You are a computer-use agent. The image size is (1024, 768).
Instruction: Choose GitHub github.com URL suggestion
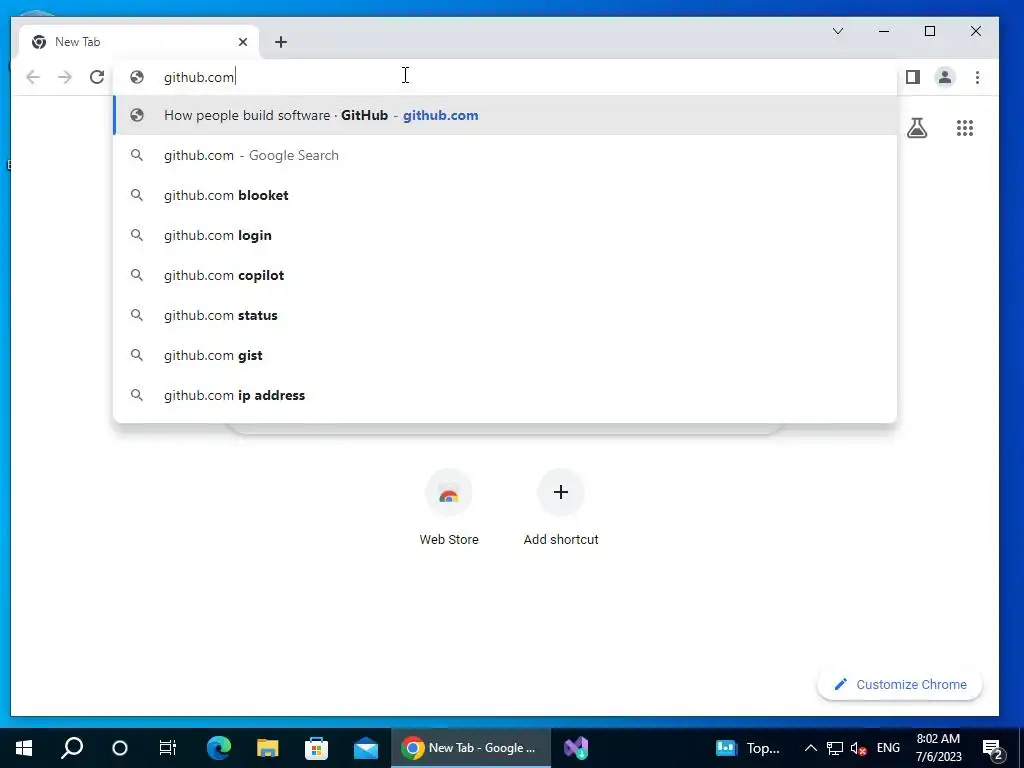pyautogui.click(x=505, y=116)
